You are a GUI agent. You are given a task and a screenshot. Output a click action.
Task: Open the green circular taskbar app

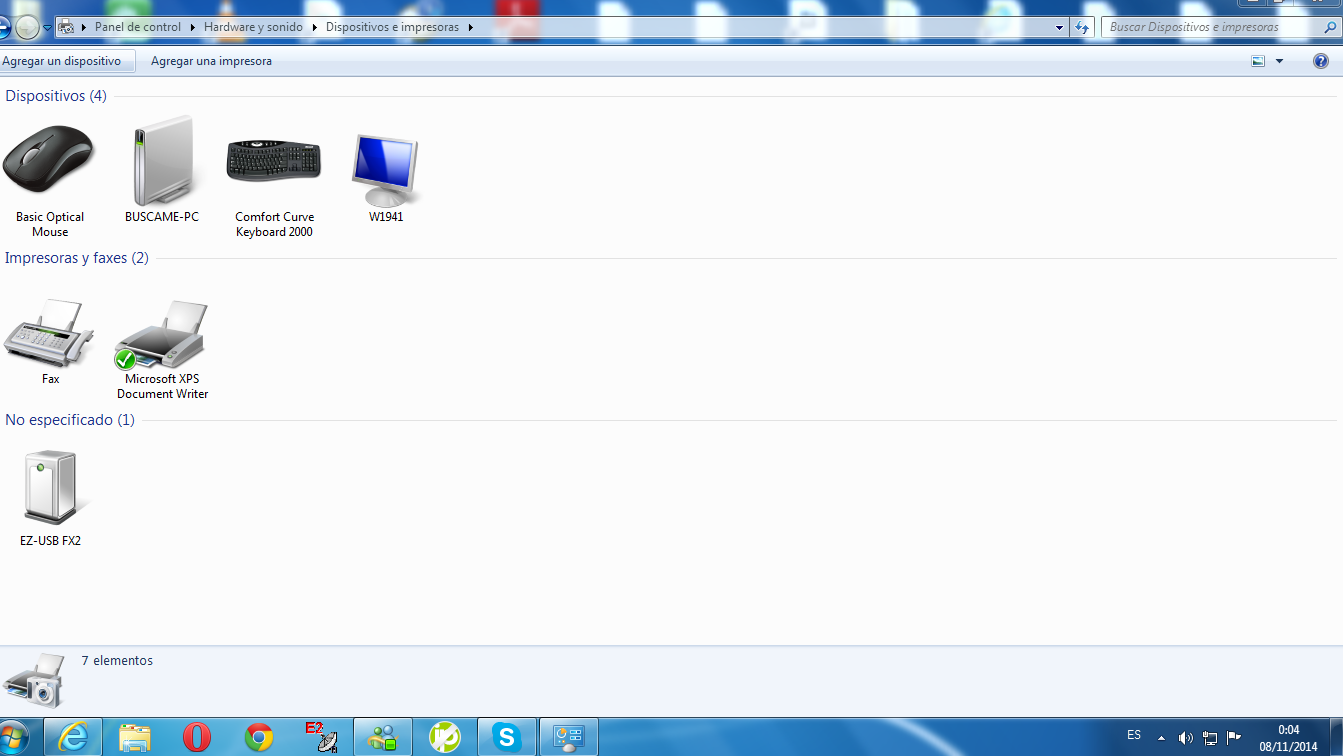(445, 738)
